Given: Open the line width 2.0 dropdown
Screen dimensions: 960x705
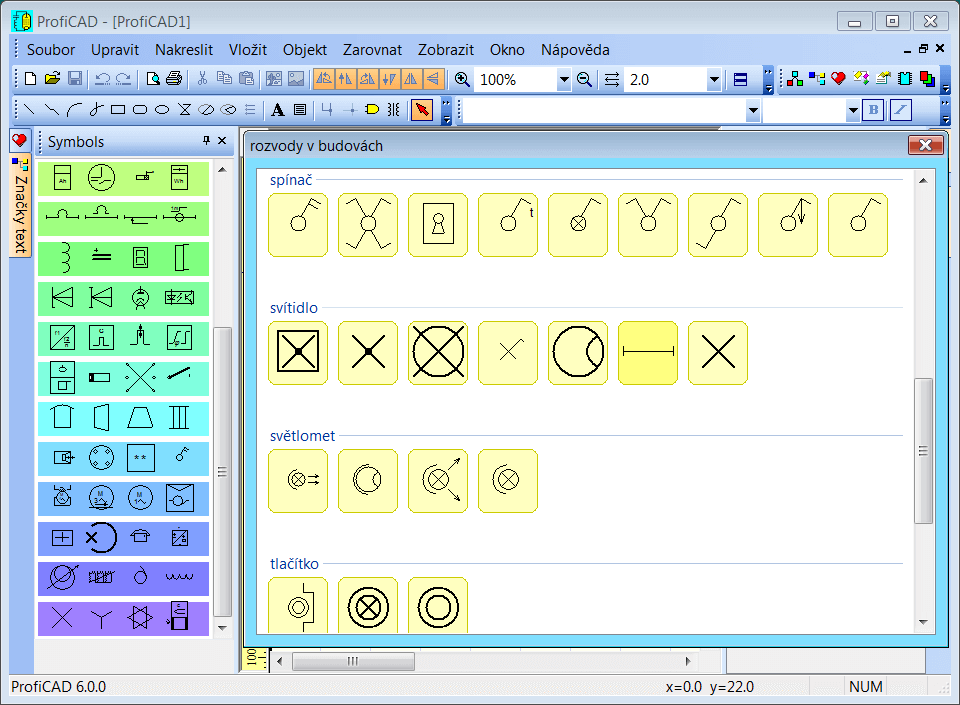Looking at the screenshot, I should coord(714,80).
